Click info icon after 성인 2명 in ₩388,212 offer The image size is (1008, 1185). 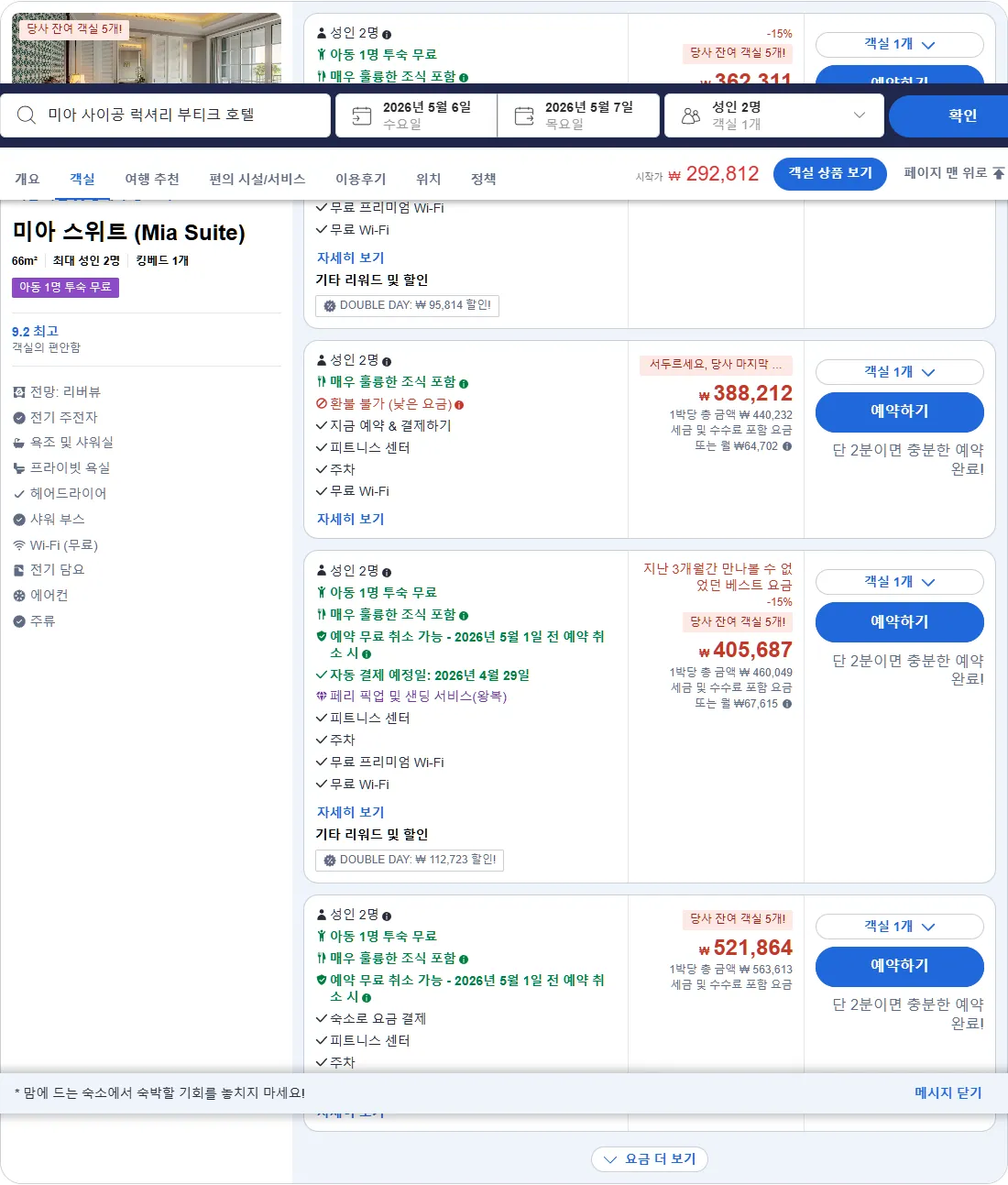(387, 361)
